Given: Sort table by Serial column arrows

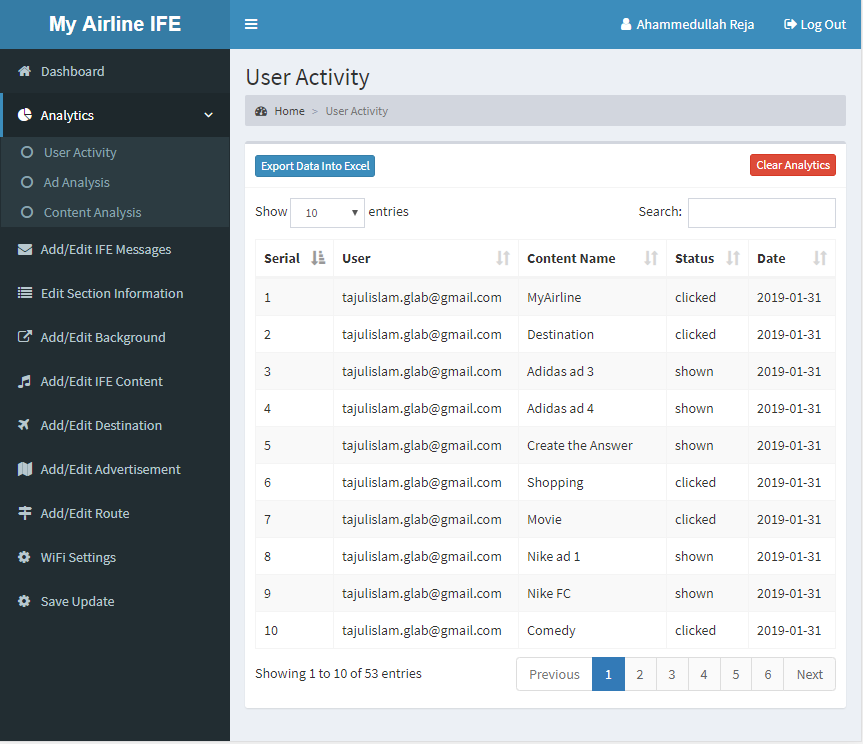Looking at the screenshot, I should point(318,258).
